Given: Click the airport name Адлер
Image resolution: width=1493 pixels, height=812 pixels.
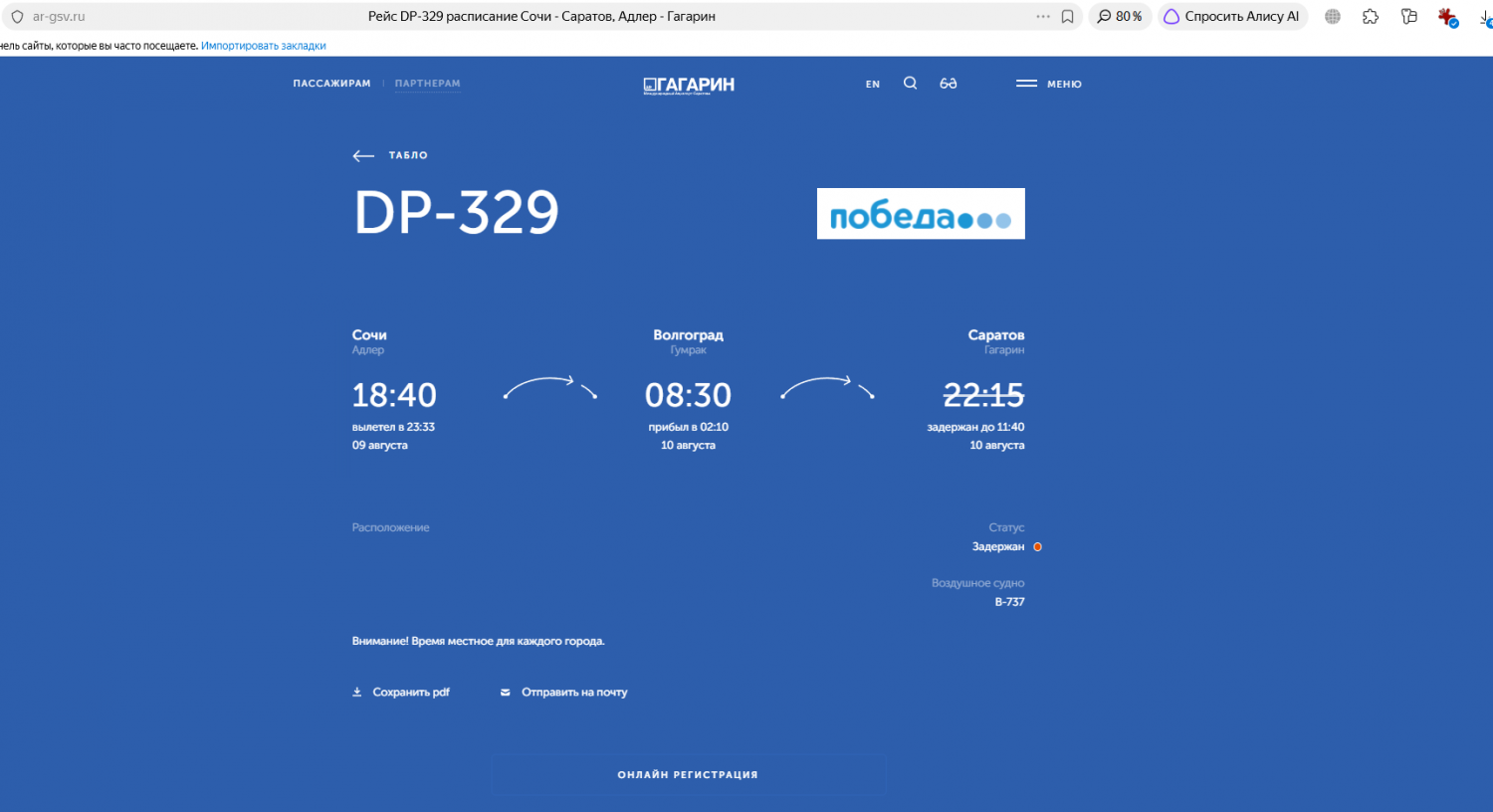Looking at the screenshot, I should tap(368, 350).
